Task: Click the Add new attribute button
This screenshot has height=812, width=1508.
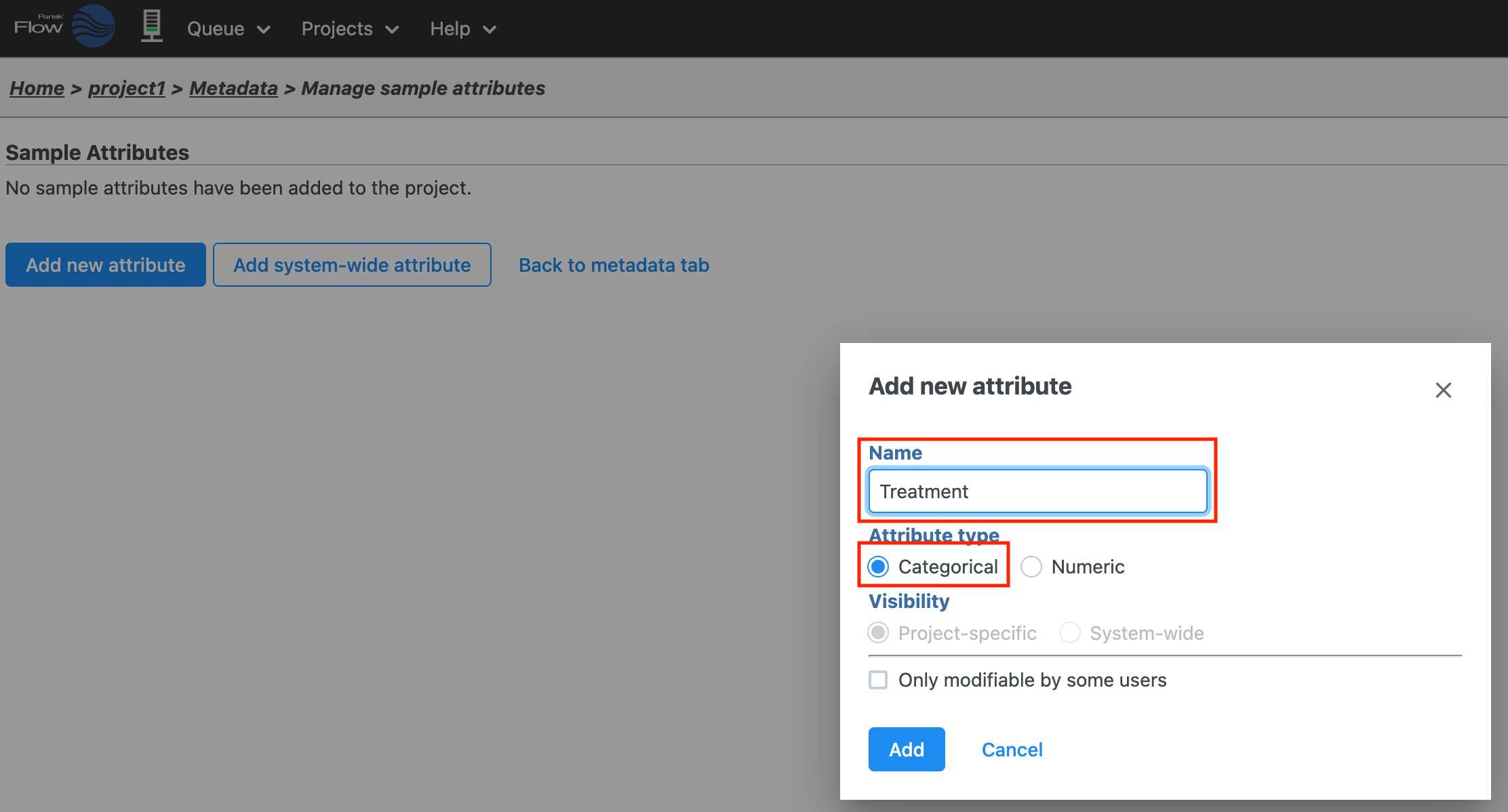Action: tap(106, 265)
